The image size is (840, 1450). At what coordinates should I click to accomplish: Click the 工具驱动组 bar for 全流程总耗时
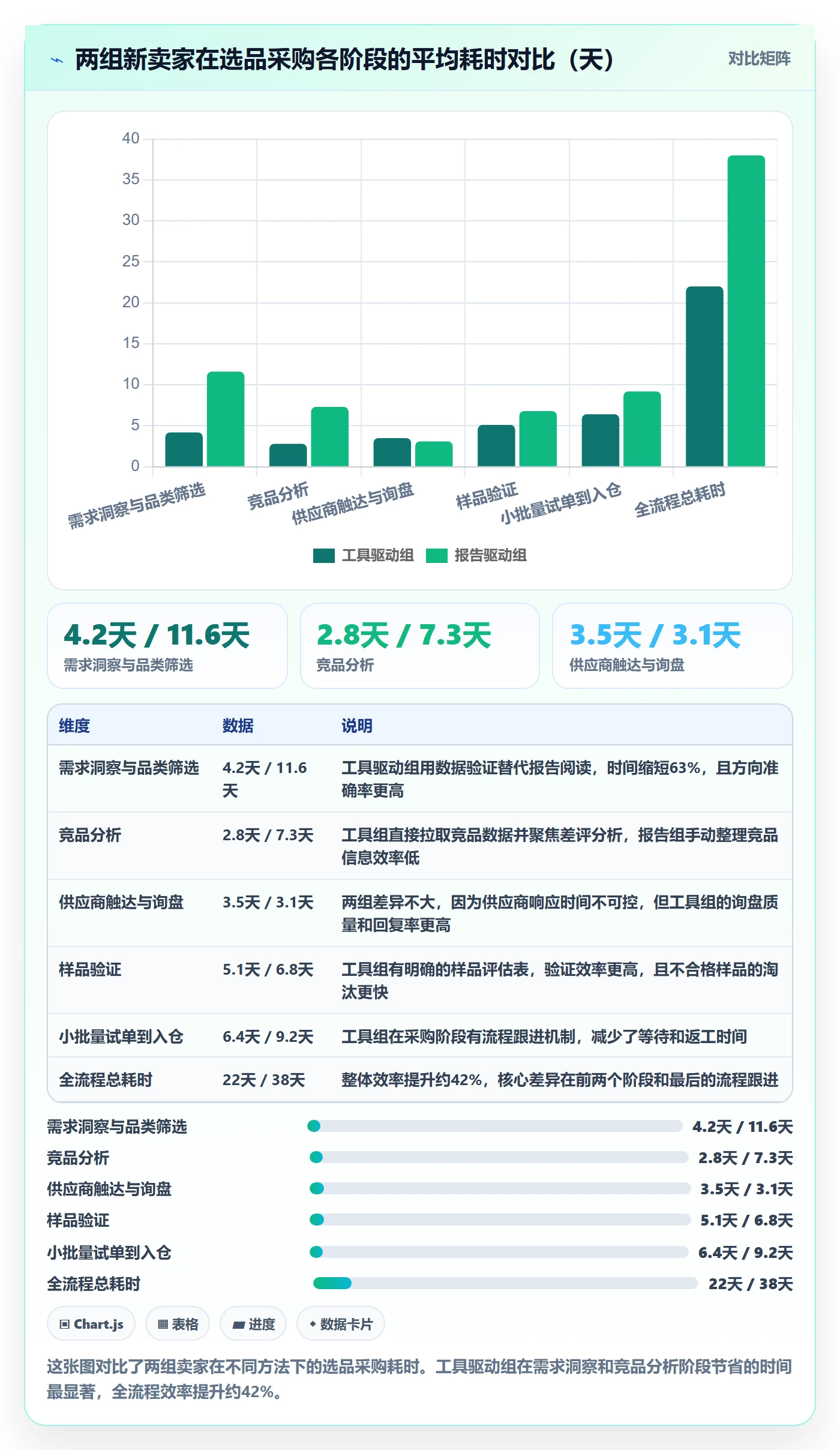704,376
